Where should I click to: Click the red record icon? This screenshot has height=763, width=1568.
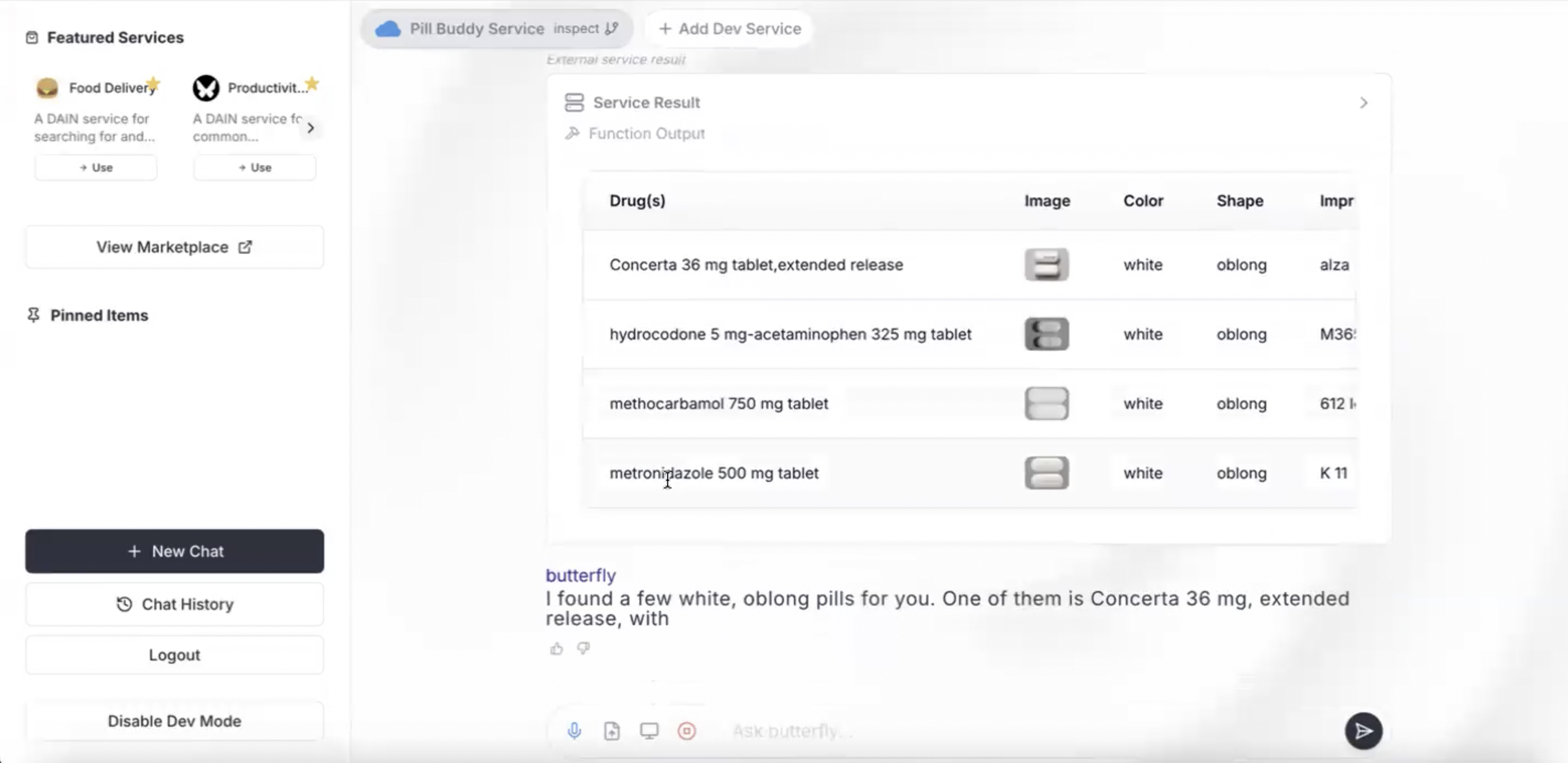[x=686, y=731]
